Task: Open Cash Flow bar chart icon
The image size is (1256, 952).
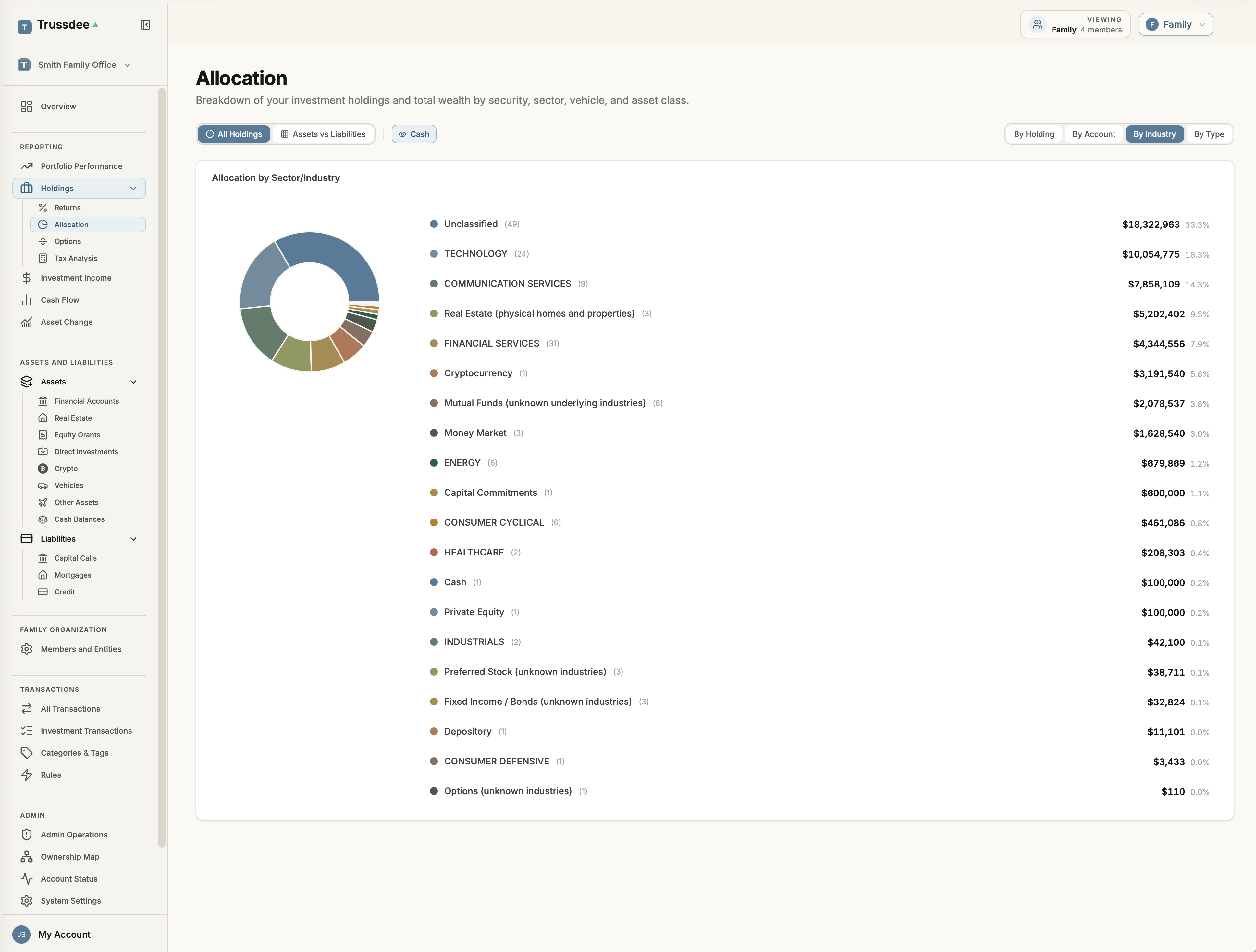Action: tap(27, 300)
